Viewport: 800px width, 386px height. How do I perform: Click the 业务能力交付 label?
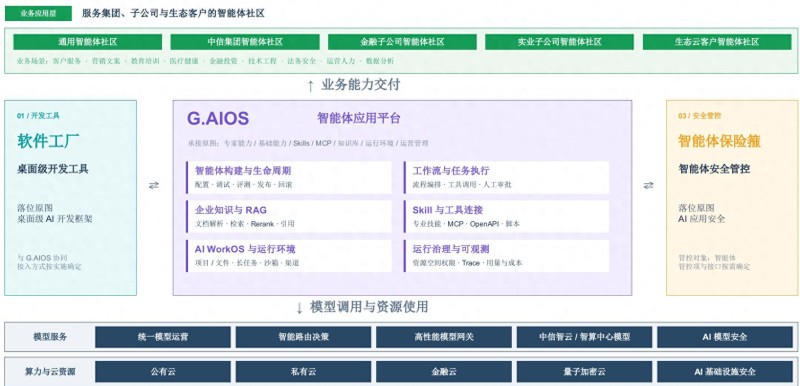(x=361, y=85)
